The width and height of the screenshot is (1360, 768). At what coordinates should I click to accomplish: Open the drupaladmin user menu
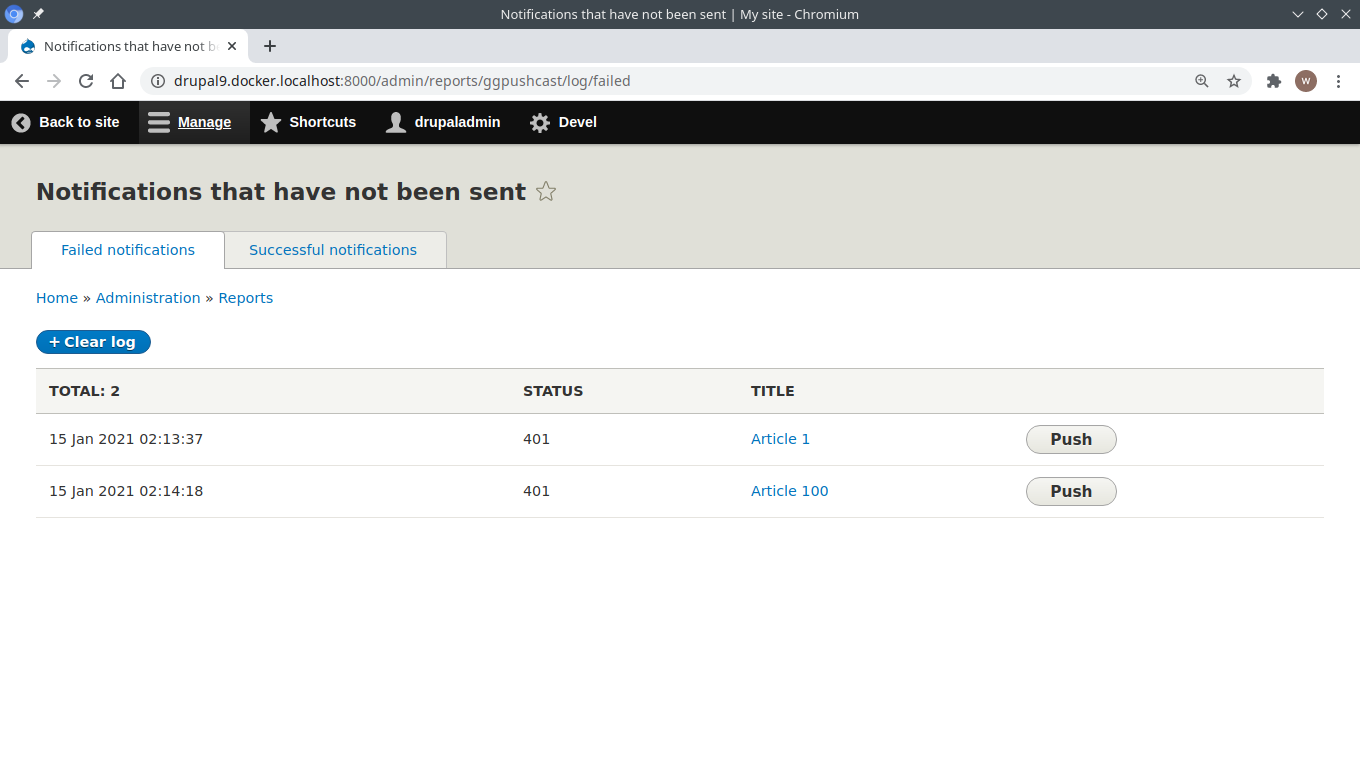coord(442,122)
